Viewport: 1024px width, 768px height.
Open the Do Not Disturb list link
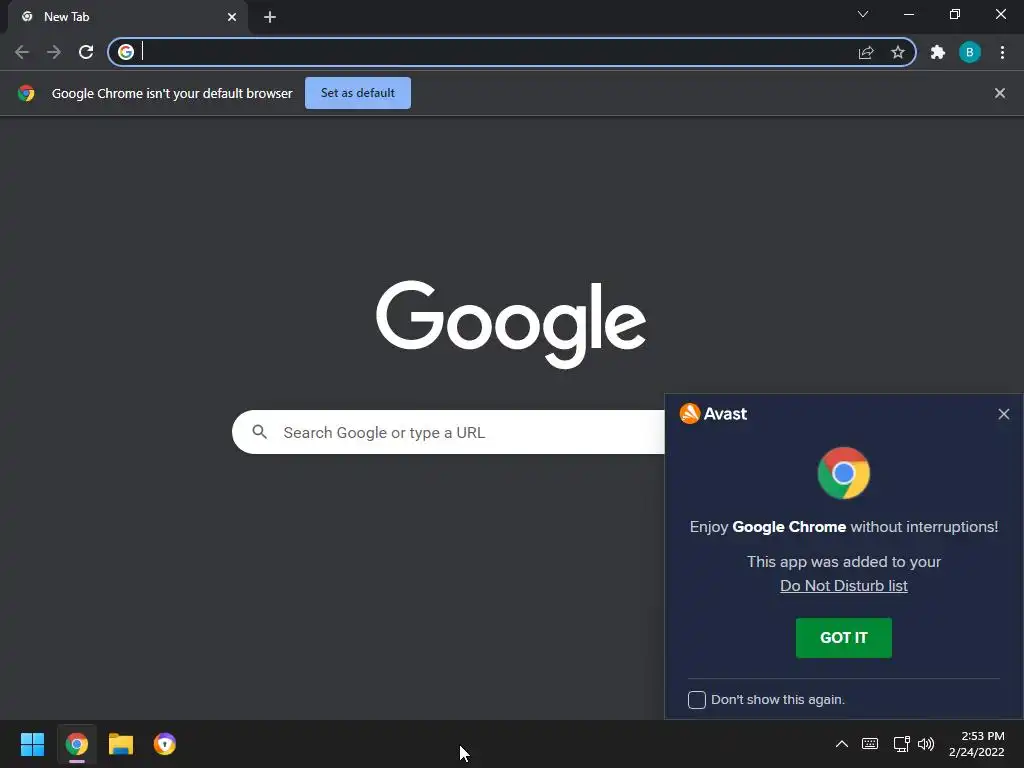(x=844, y=586)
